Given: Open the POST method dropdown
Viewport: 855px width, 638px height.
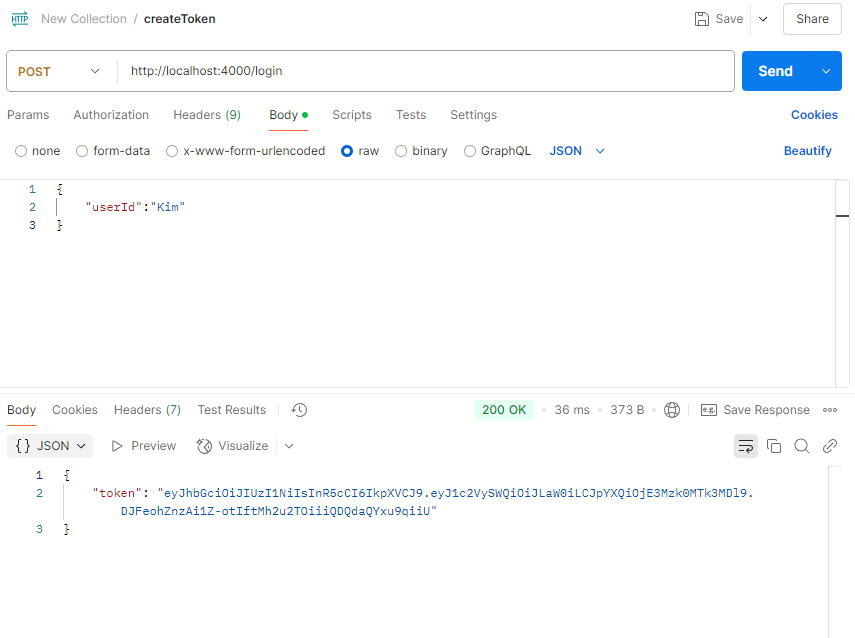Looking at the screenshot, I should [59, 71].
